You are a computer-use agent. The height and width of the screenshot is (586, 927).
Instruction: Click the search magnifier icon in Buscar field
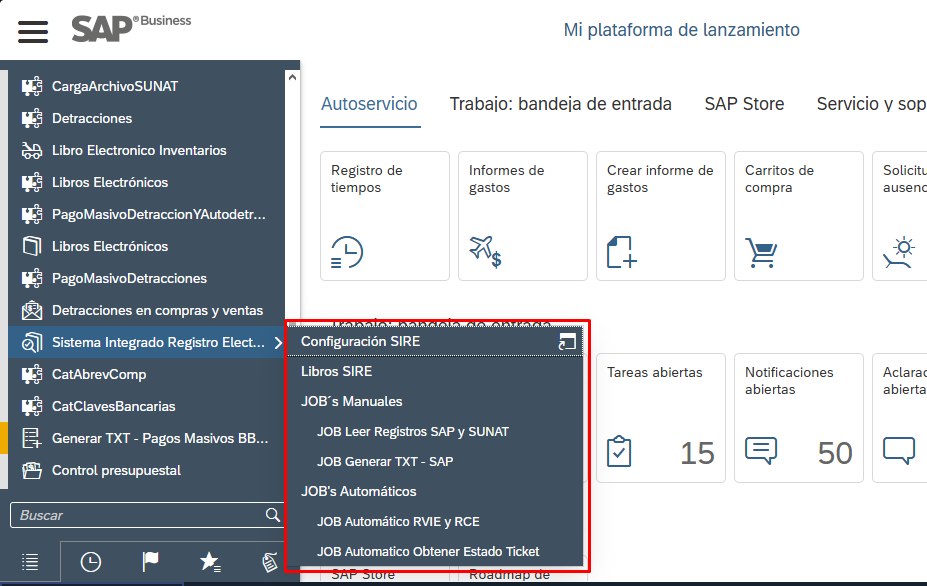tap(272, 515)
